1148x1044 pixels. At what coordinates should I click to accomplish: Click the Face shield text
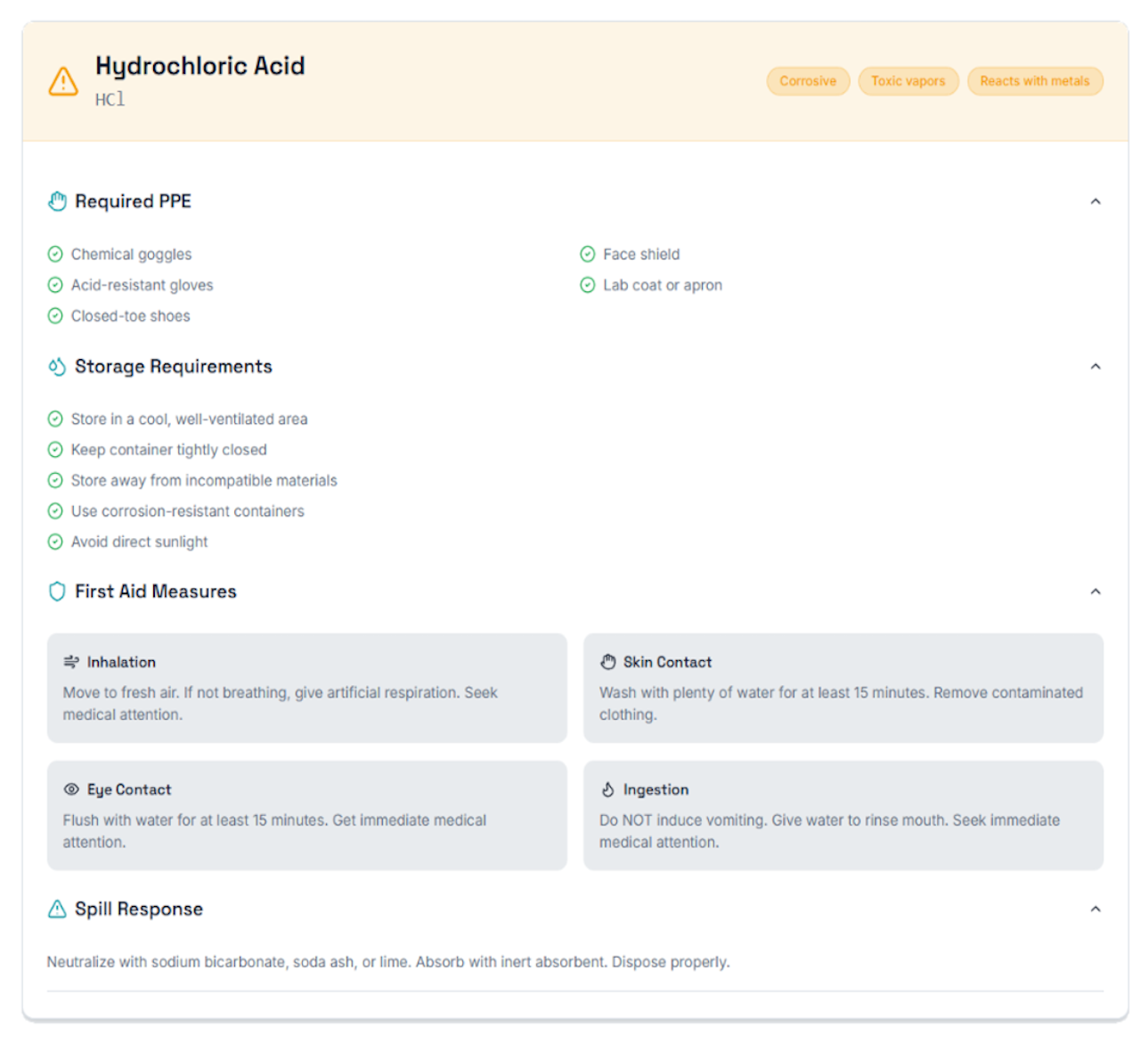tap(641, 254)
